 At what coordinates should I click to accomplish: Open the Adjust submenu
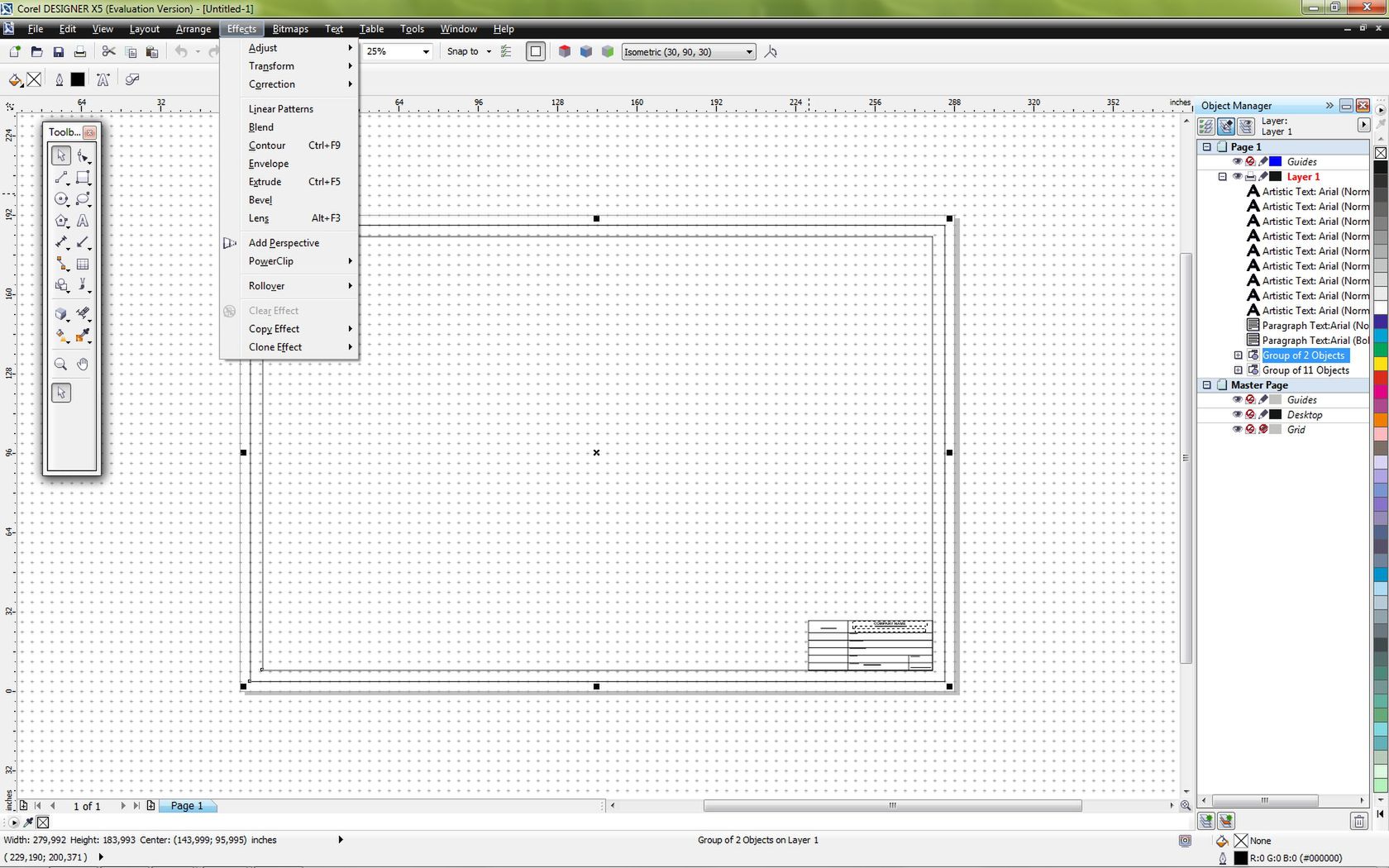point(289,48)
